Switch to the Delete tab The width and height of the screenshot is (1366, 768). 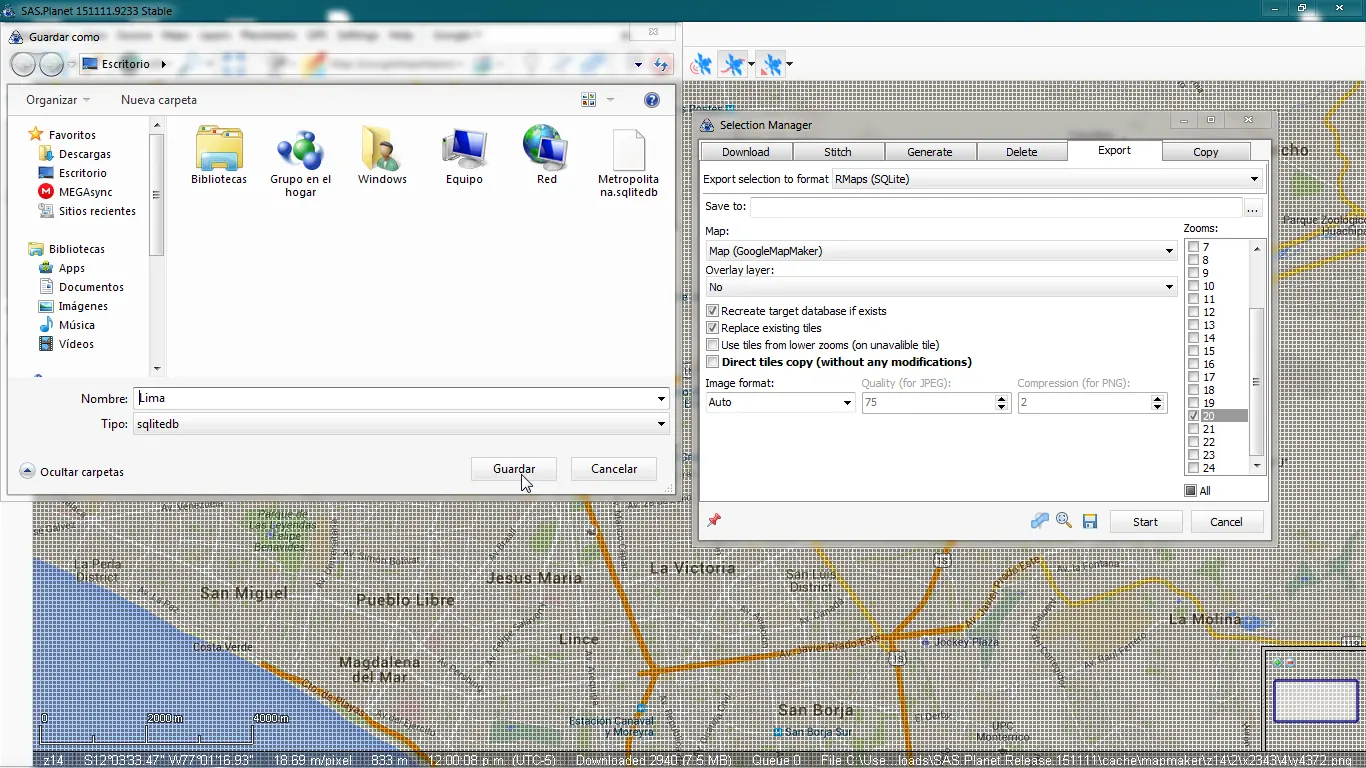(x=1022, y=152)
